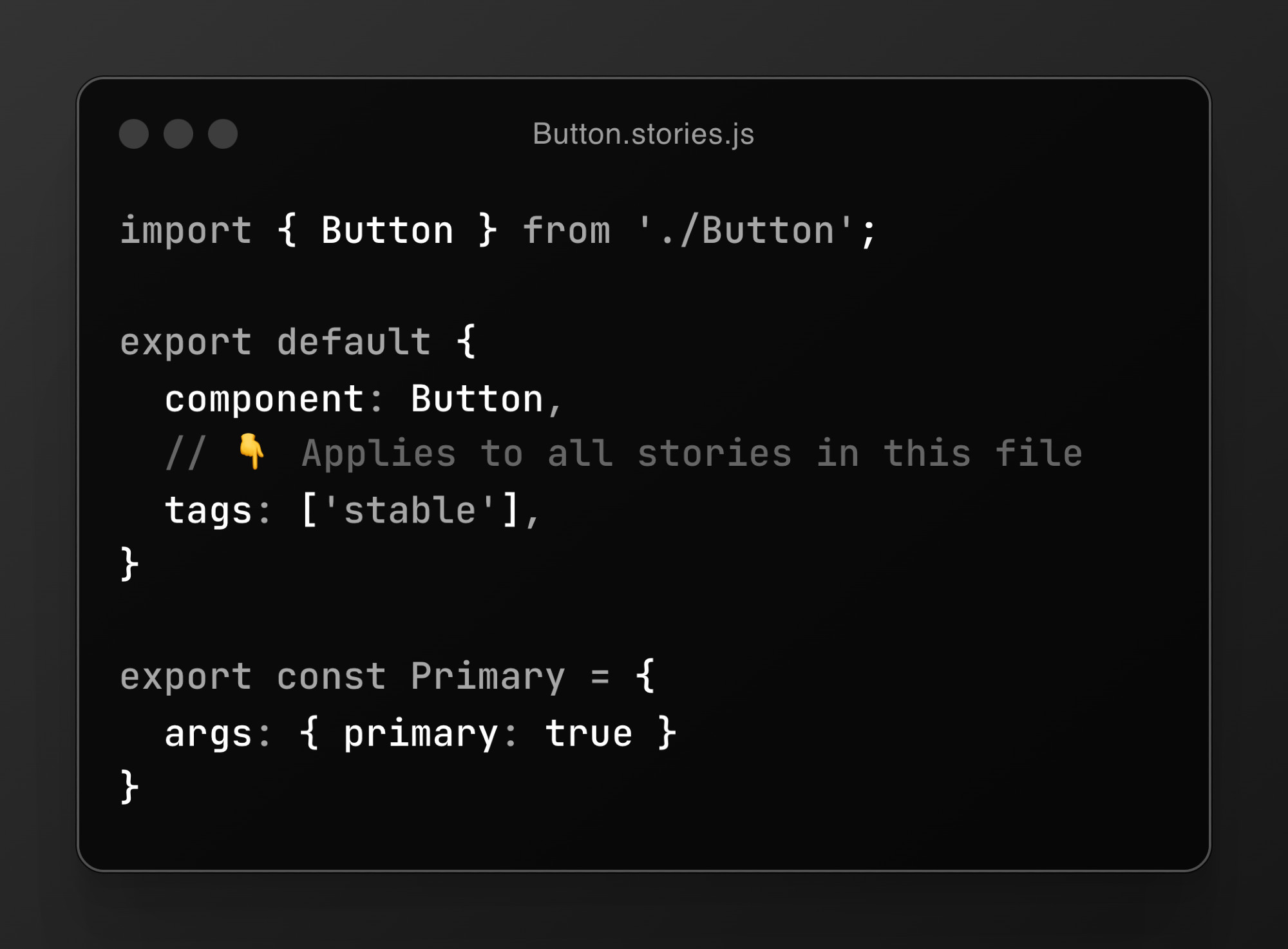The image size is (1288, 949).
Task: Click the 'tags' property name
Action: tap(209, 511)
